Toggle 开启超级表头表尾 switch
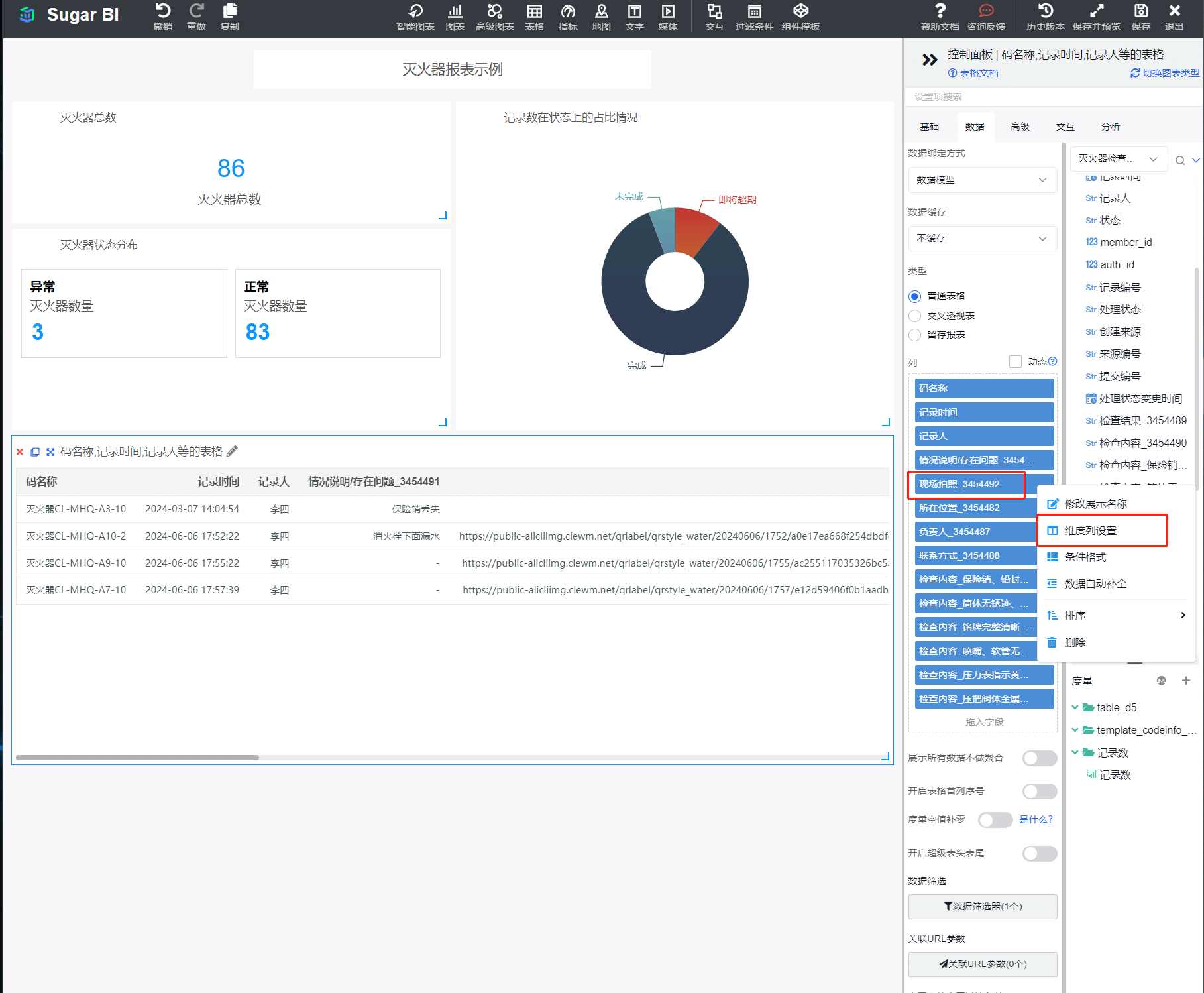This screenshot has width=1204, height=993. (x=1040, y=854)
